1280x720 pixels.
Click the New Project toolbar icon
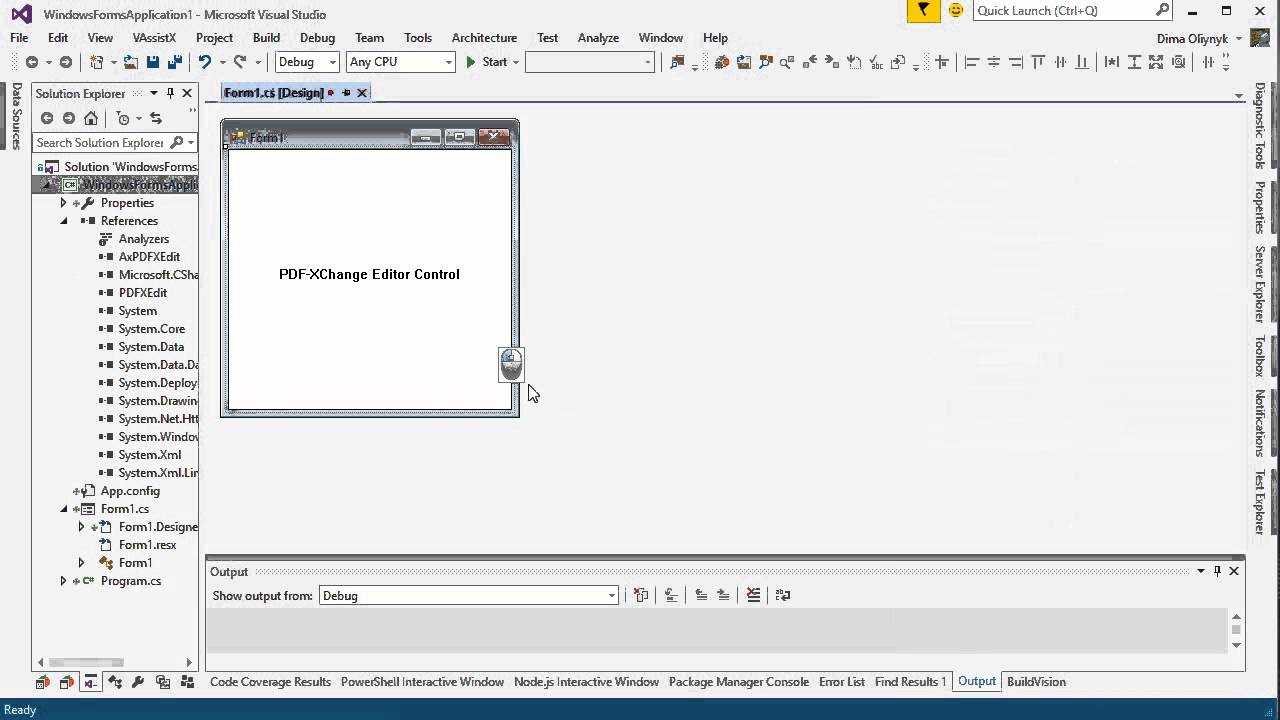click(97, 62)
